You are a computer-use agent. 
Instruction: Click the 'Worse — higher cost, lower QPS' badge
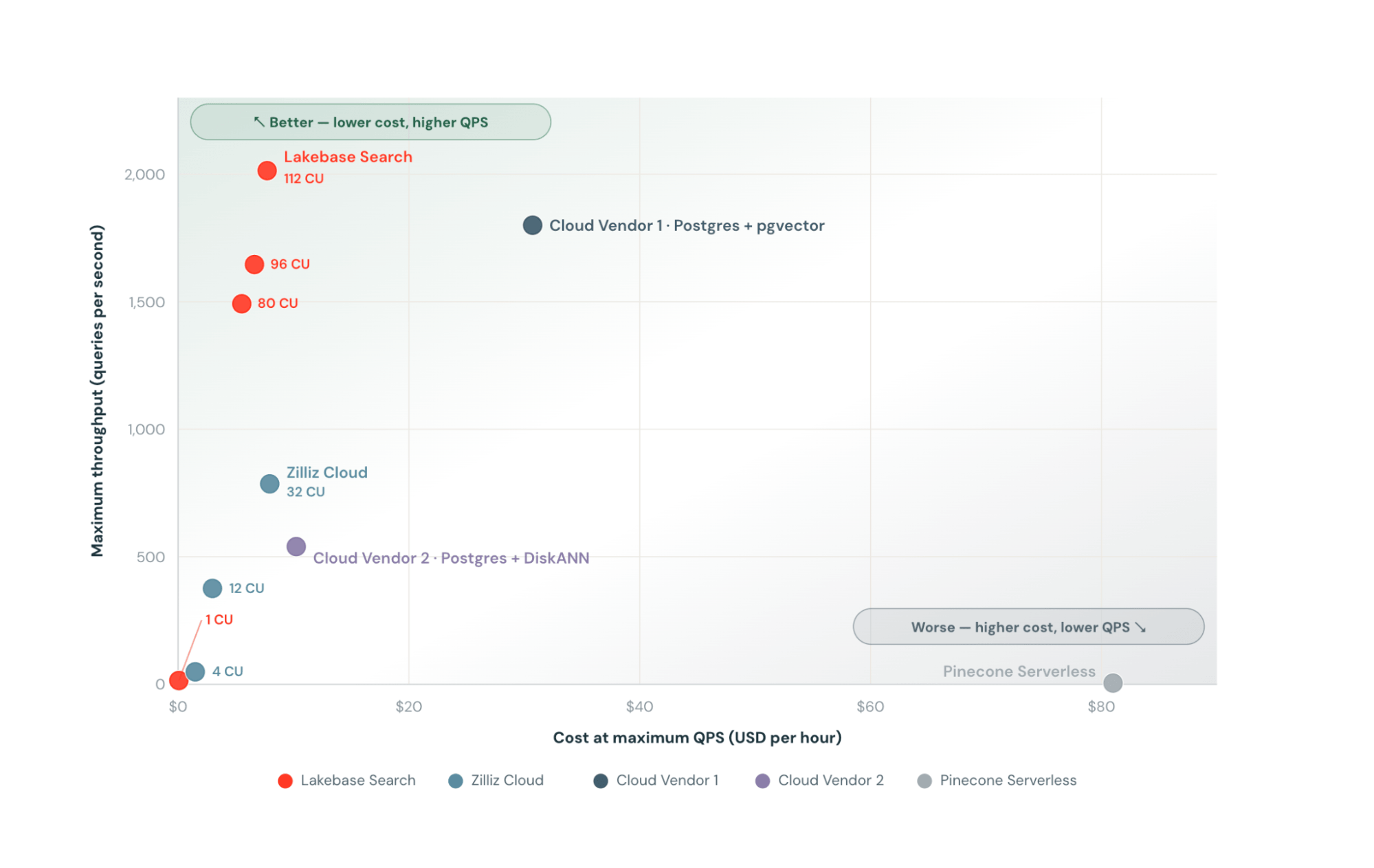[x=1028, y=627]
